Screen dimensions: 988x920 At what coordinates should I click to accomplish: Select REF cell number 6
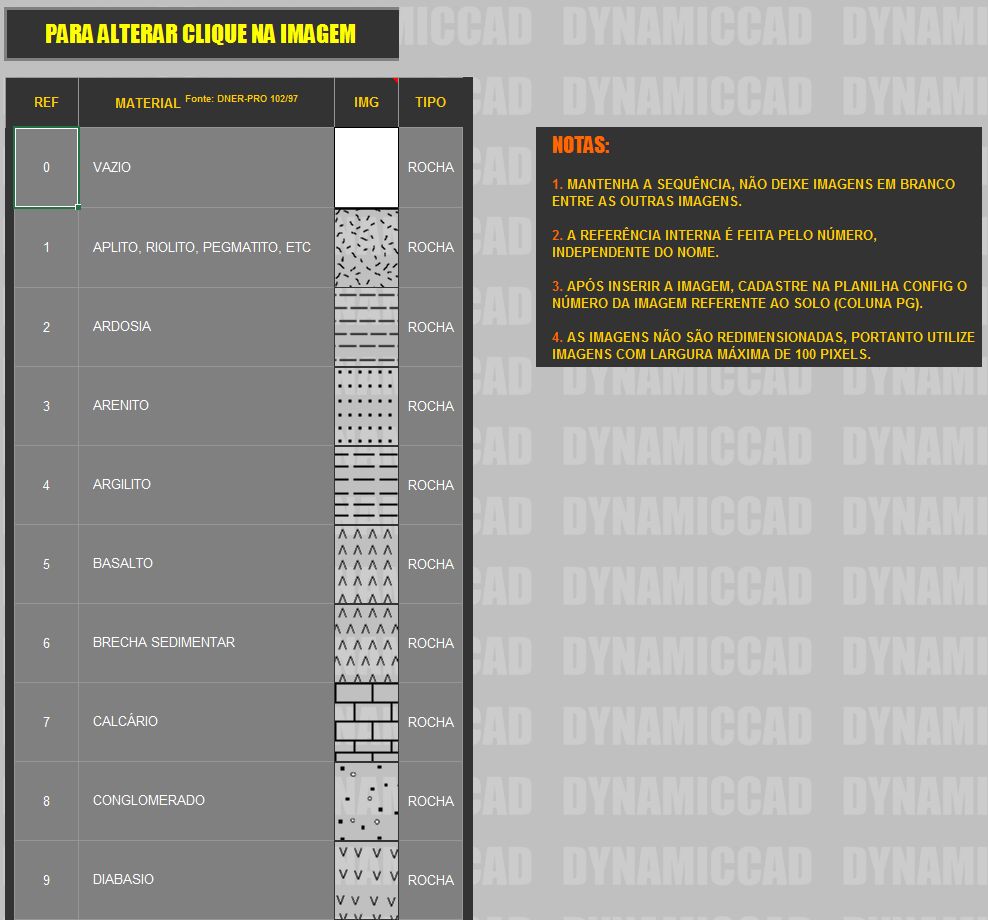tap(46, 643)
